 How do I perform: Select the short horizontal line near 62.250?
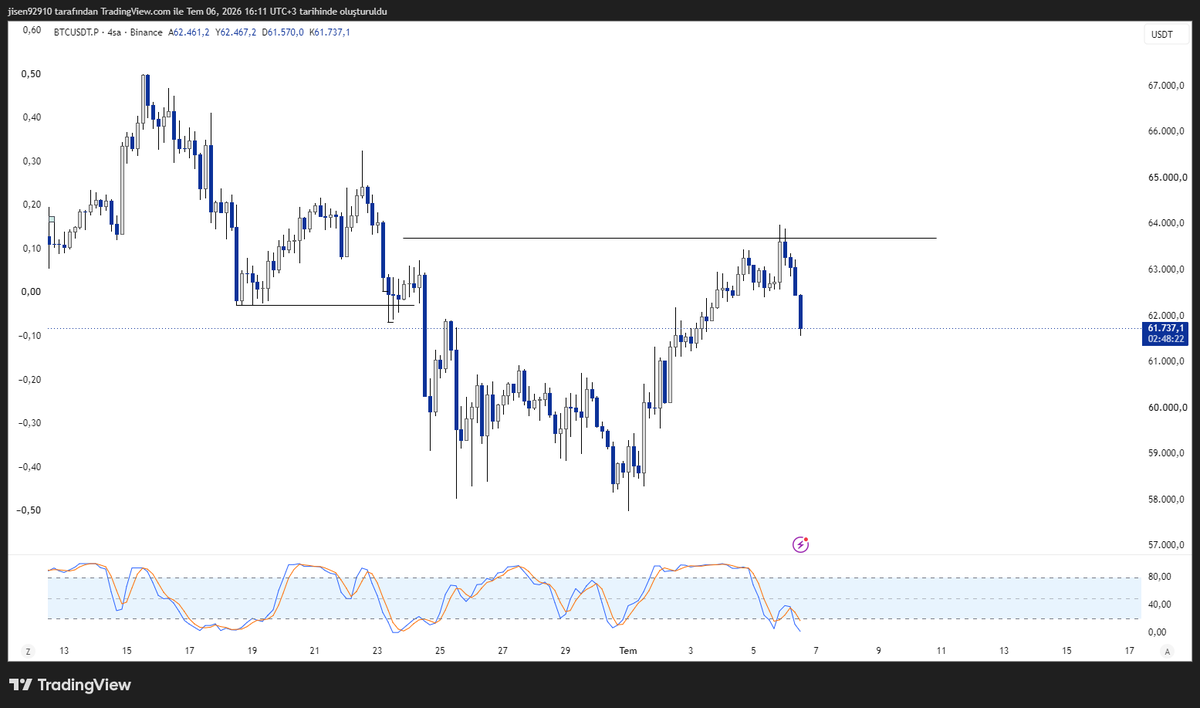tap(324, 305)
